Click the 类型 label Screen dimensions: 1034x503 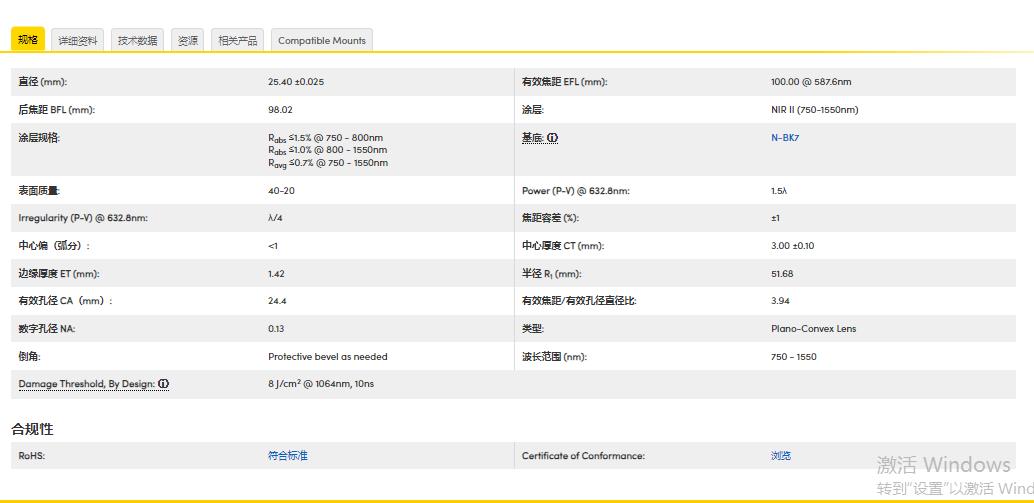(x=533, y=328)
